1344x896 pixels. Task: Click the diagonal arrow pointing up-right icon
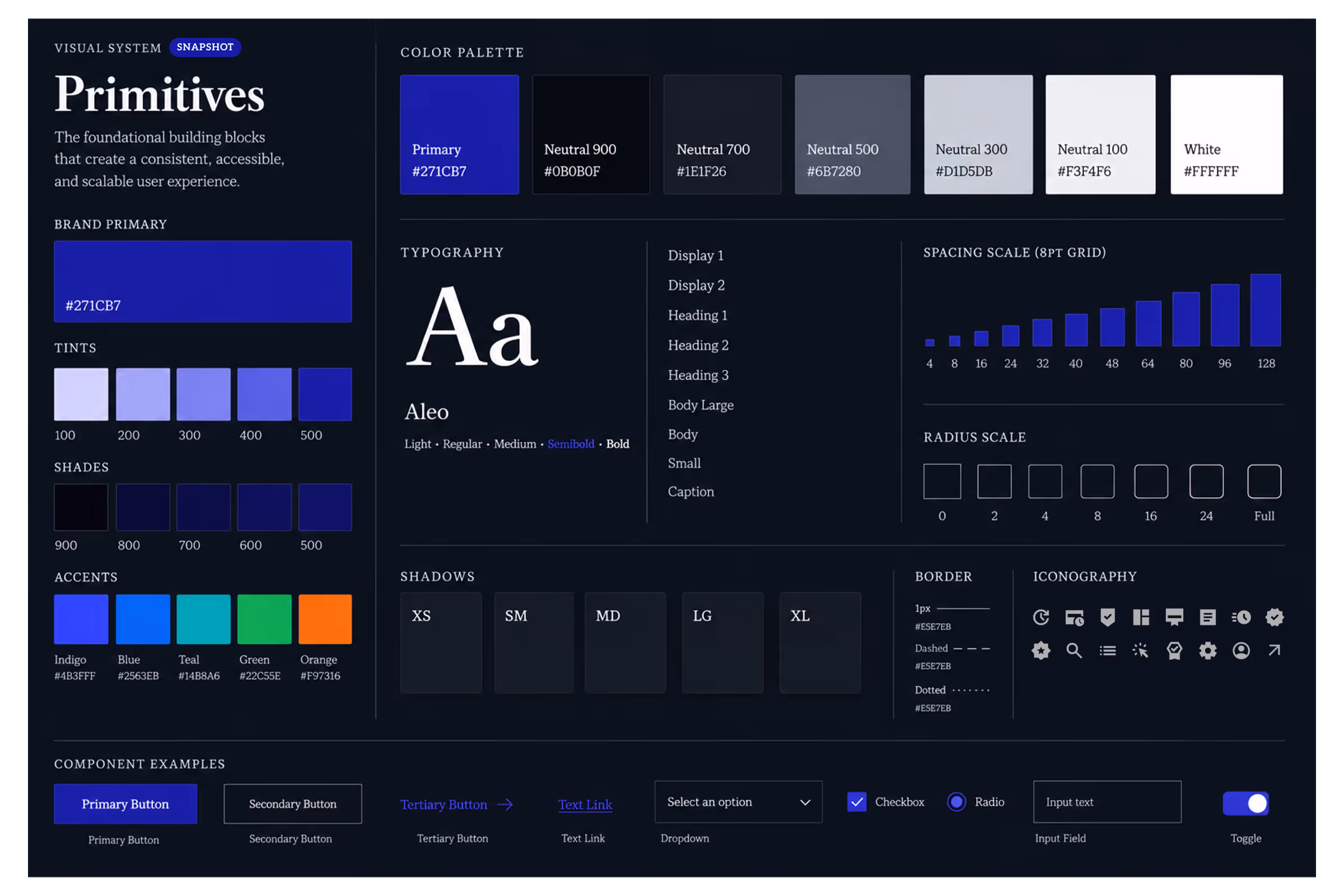coord(1275,650)
